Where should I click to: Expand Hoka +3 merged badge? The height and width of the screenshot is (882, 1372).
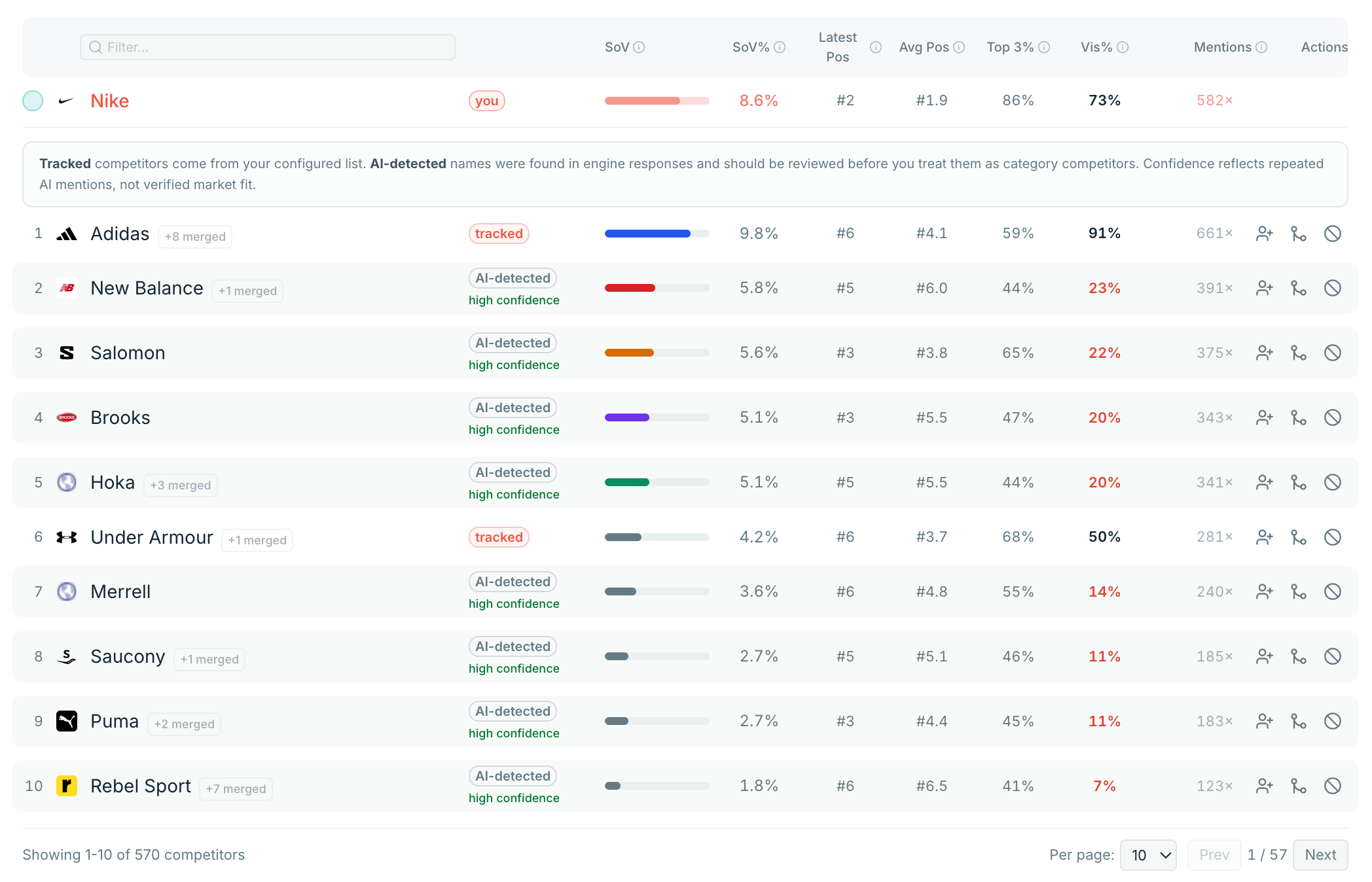[x=181, y=485]
